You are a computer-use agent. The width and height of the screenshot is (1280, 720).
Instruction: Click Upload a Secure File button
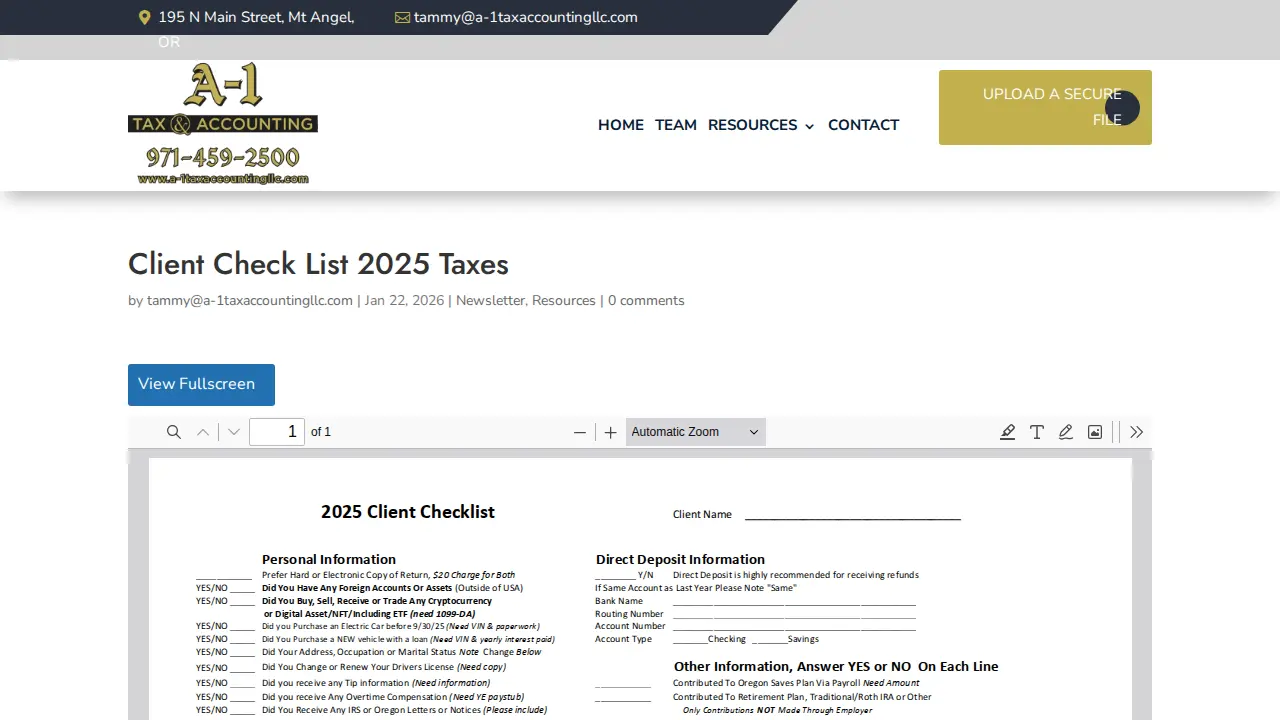point(1045,107)
